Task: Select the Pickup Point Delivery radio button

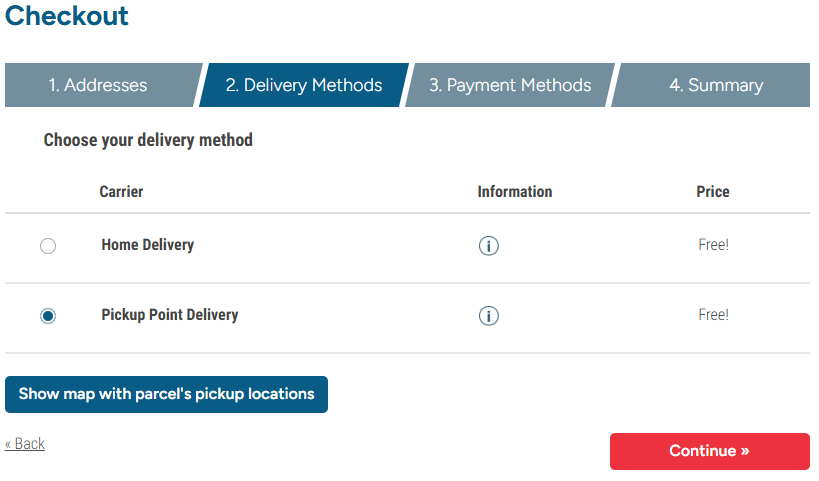Action: pyautogui.click(x=48, y=316)
